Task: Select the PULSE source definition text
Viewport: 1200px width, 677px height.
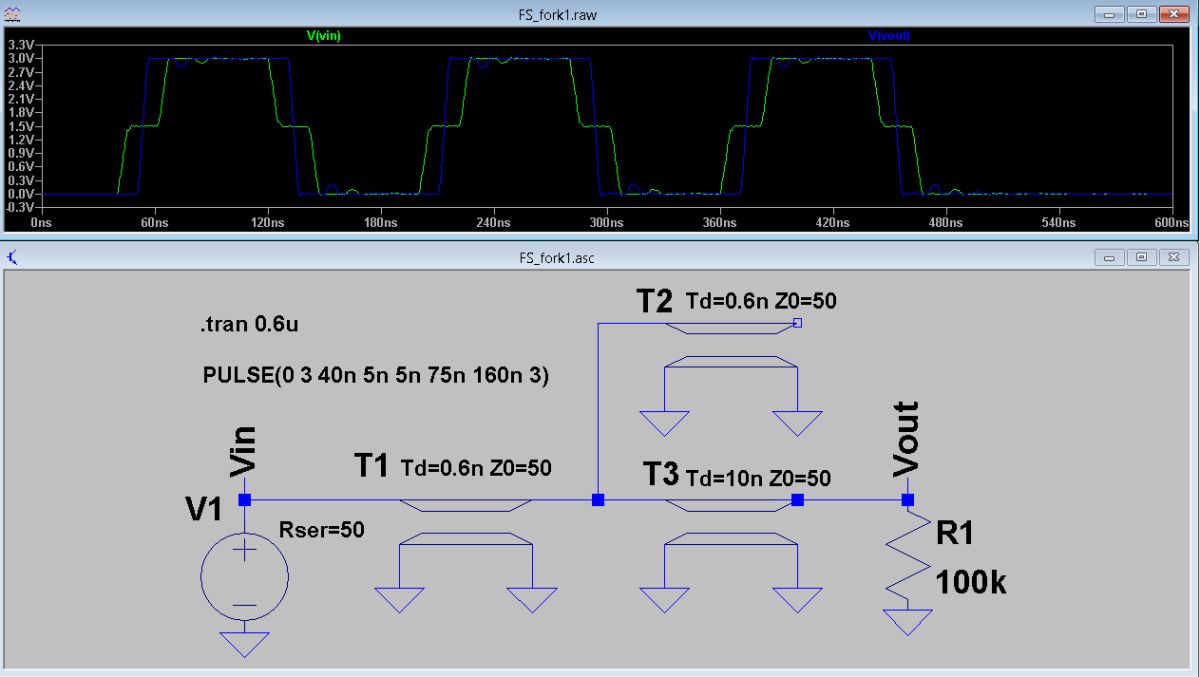Action: pos(376,377)
